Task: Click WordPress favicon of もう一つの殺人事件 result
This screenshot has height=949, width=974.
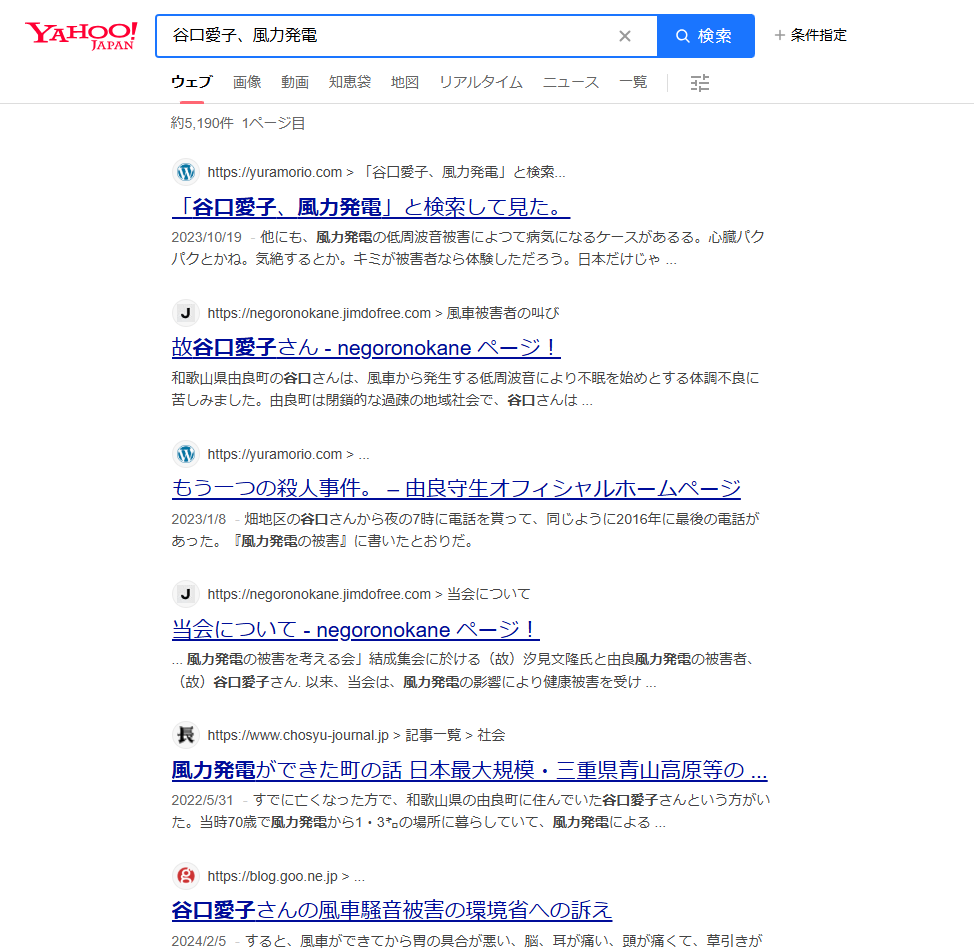Action: [x=186, y=454]
